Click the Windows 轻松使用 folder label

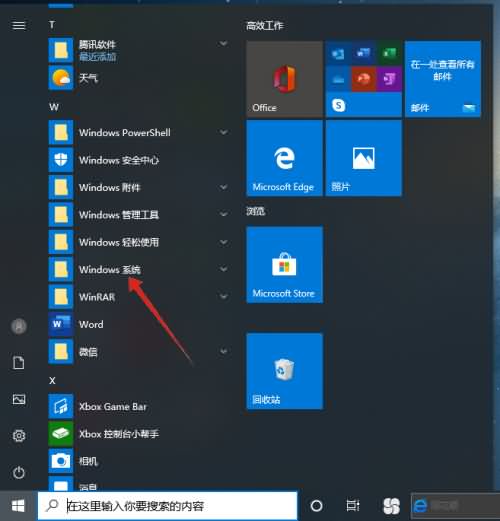click(119, 242)
